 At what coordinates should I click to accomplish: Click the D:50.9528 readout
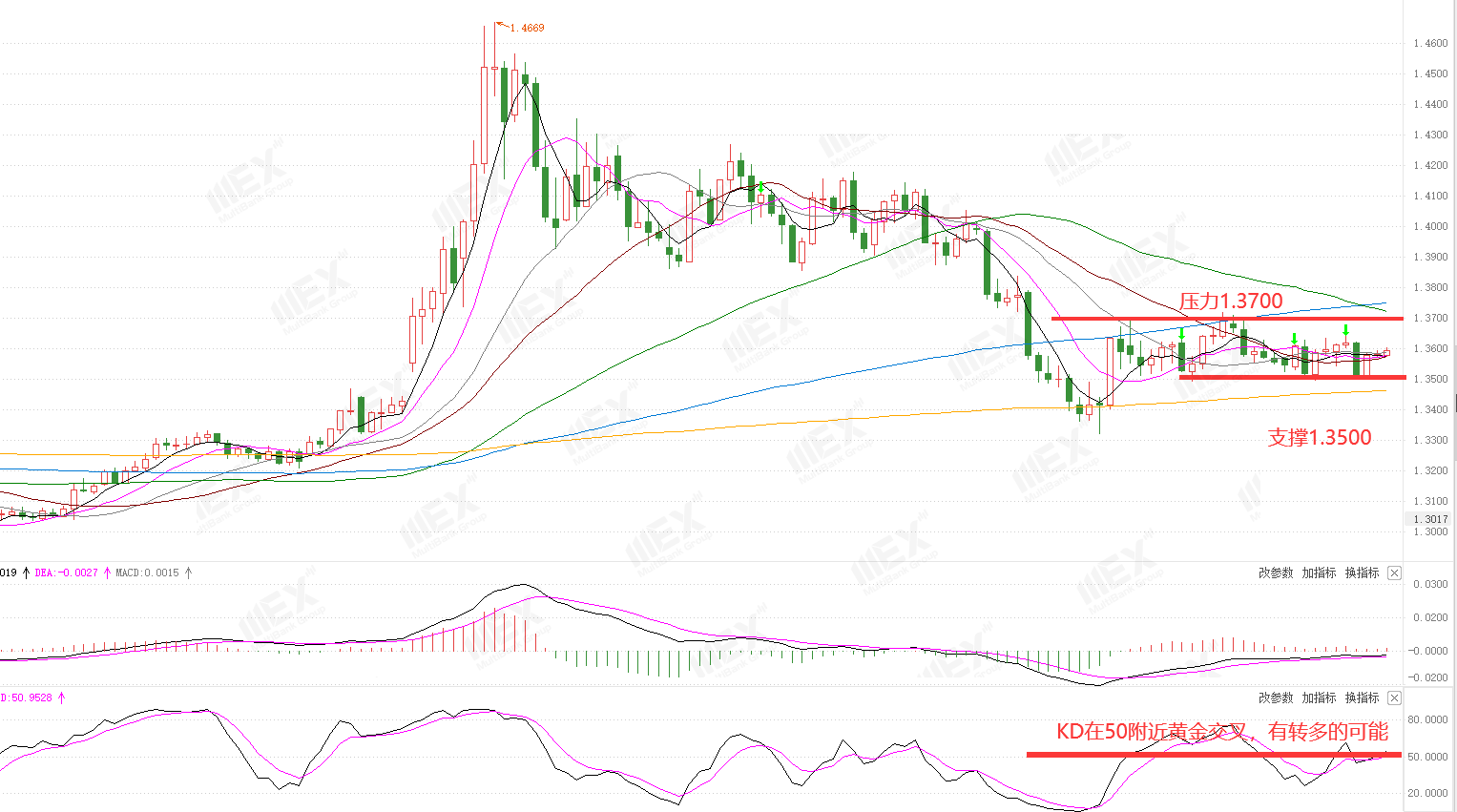27,698
